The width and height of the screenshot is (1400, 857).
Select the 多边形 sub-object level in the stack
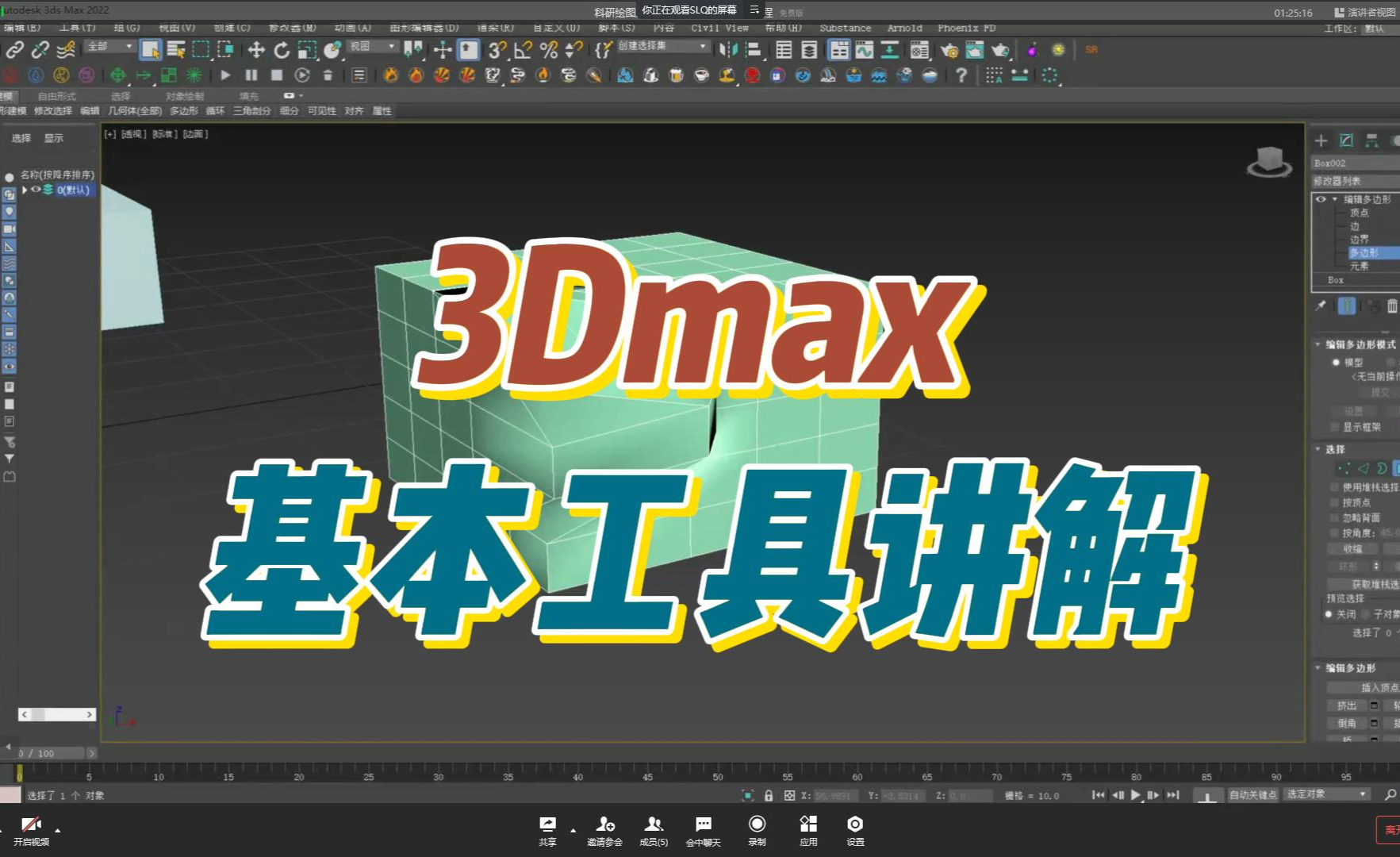[1363, 252]
